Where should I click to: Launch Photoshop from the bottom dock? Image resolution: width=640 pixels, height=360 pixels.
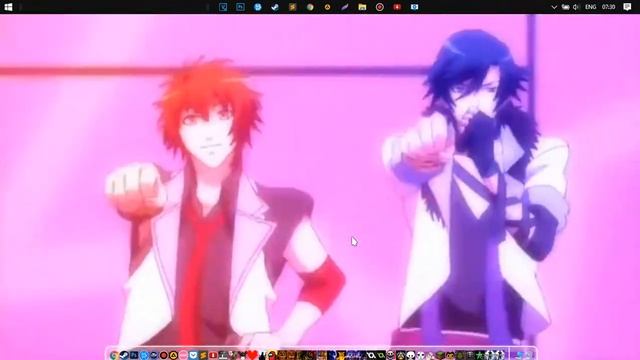[x=134, y=355]
